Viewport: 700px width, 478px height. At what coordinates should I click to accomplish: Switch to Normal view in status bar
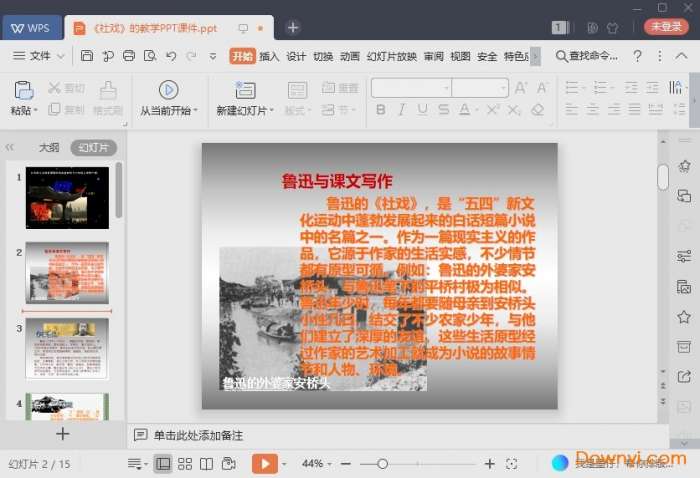163,464
